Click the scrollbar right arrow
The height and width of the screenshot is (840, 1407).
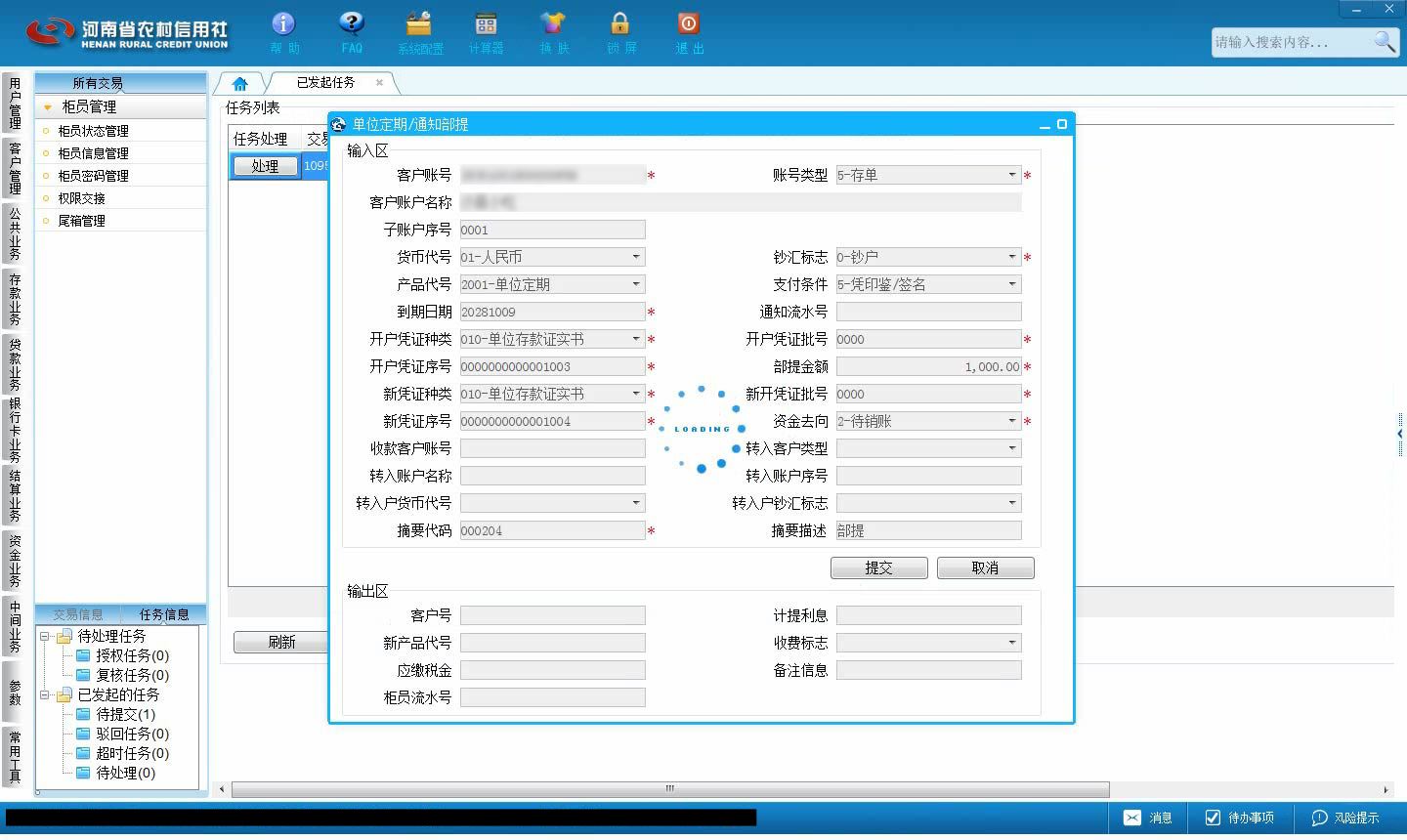coord(1386,789)
